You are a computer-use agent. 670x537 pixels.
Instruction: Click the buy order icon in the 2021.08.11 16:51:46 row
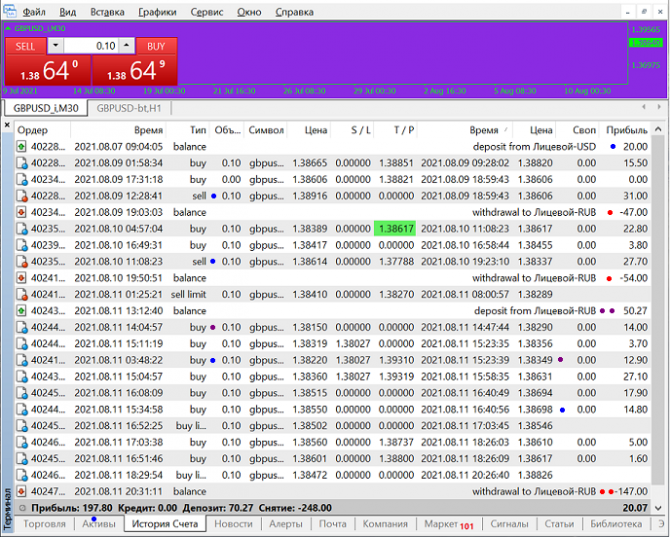(x=21, y=459)
